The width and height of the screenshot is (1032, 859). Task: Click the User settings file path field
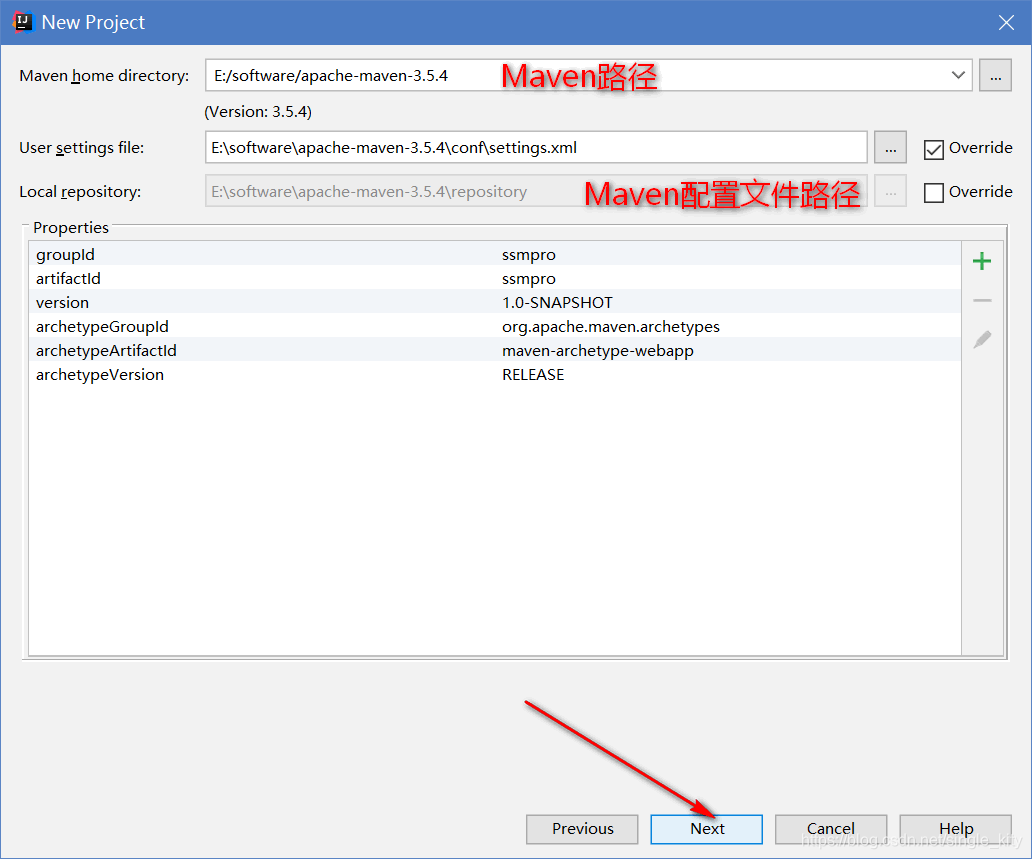tap(536, 147)
